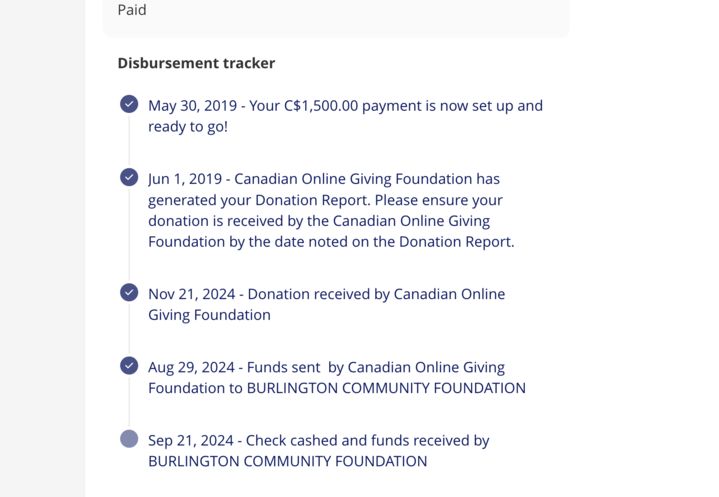719x497 pixels.
Task: Click the Nov 21, 2024 checkmark icon
Action: tap(129, 293)
